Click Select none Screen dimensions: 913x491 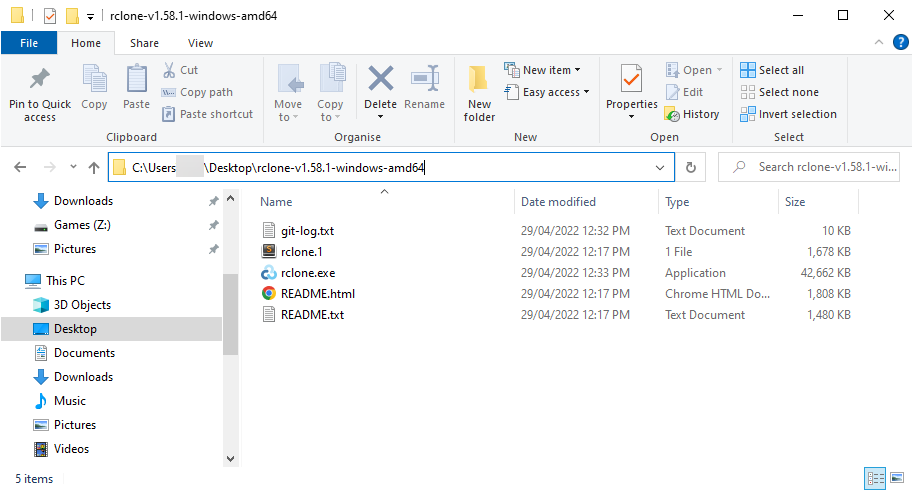point(780,92)
